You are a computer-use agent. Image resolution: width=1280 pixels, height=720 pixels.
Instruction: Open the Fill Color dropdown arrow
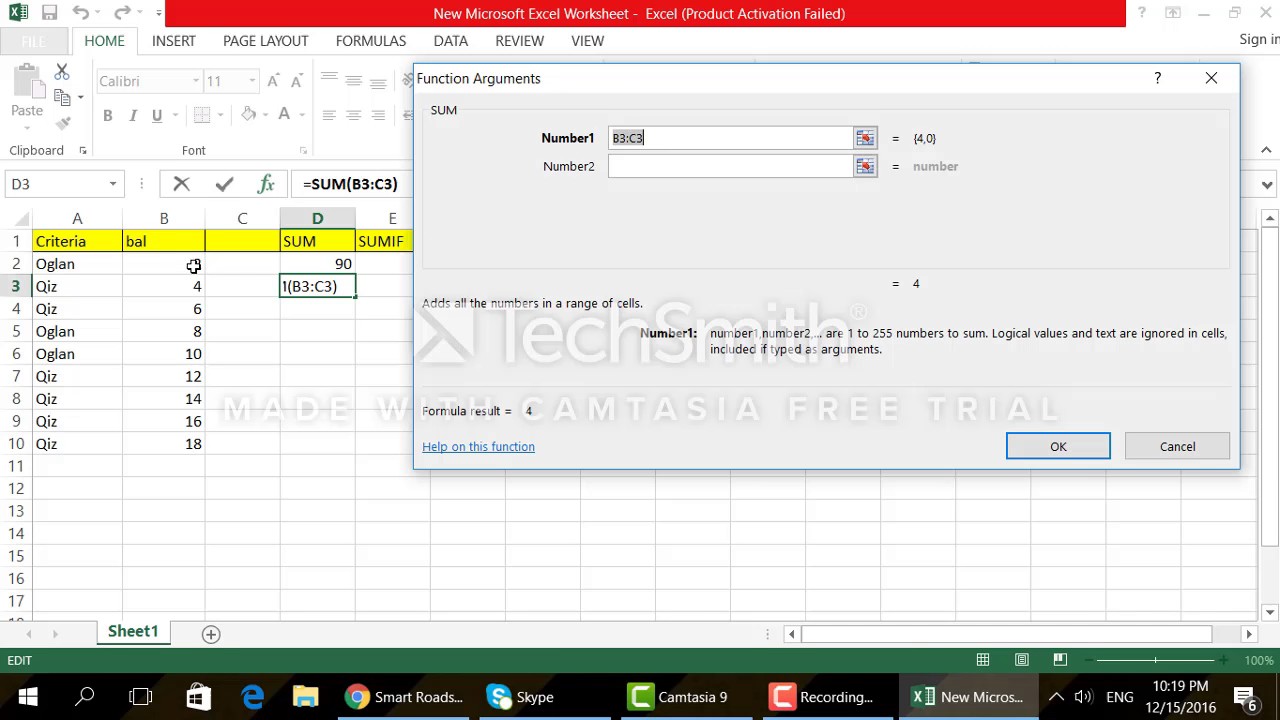click(x=264, y=115)
